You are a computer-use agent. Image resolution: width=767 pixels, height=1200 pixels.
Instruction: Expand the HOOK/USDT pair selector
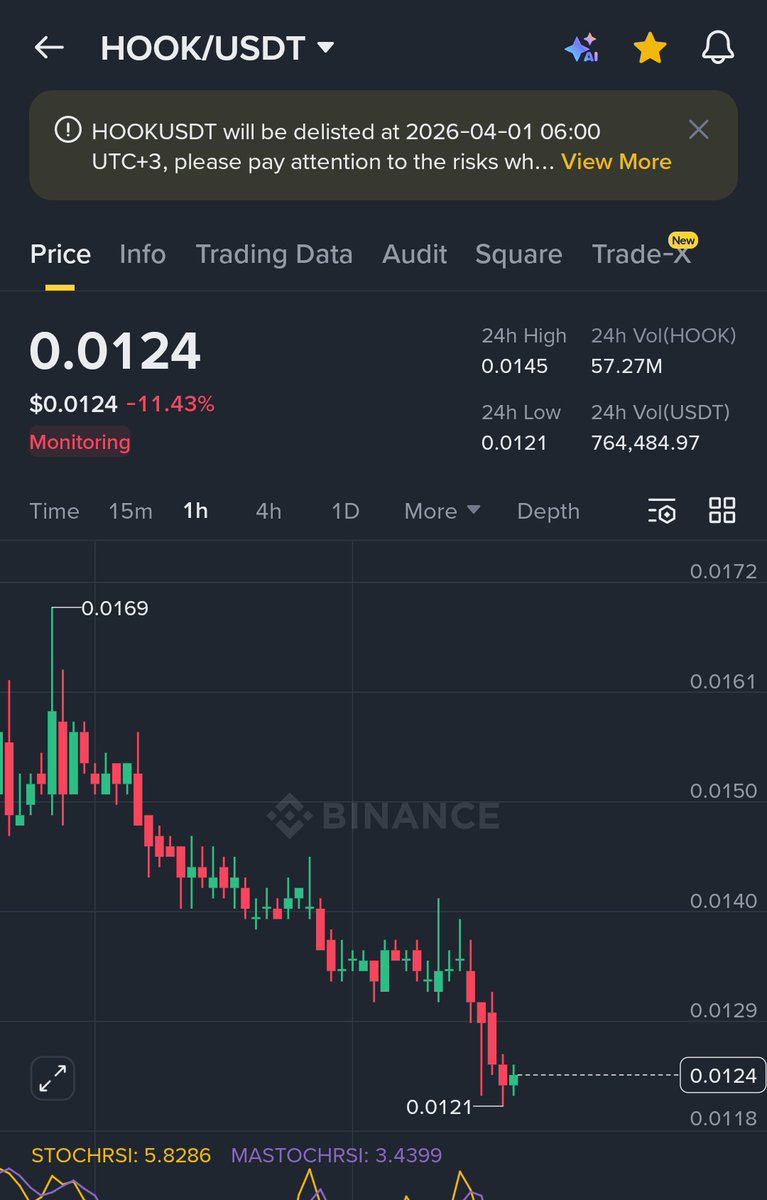217,48
